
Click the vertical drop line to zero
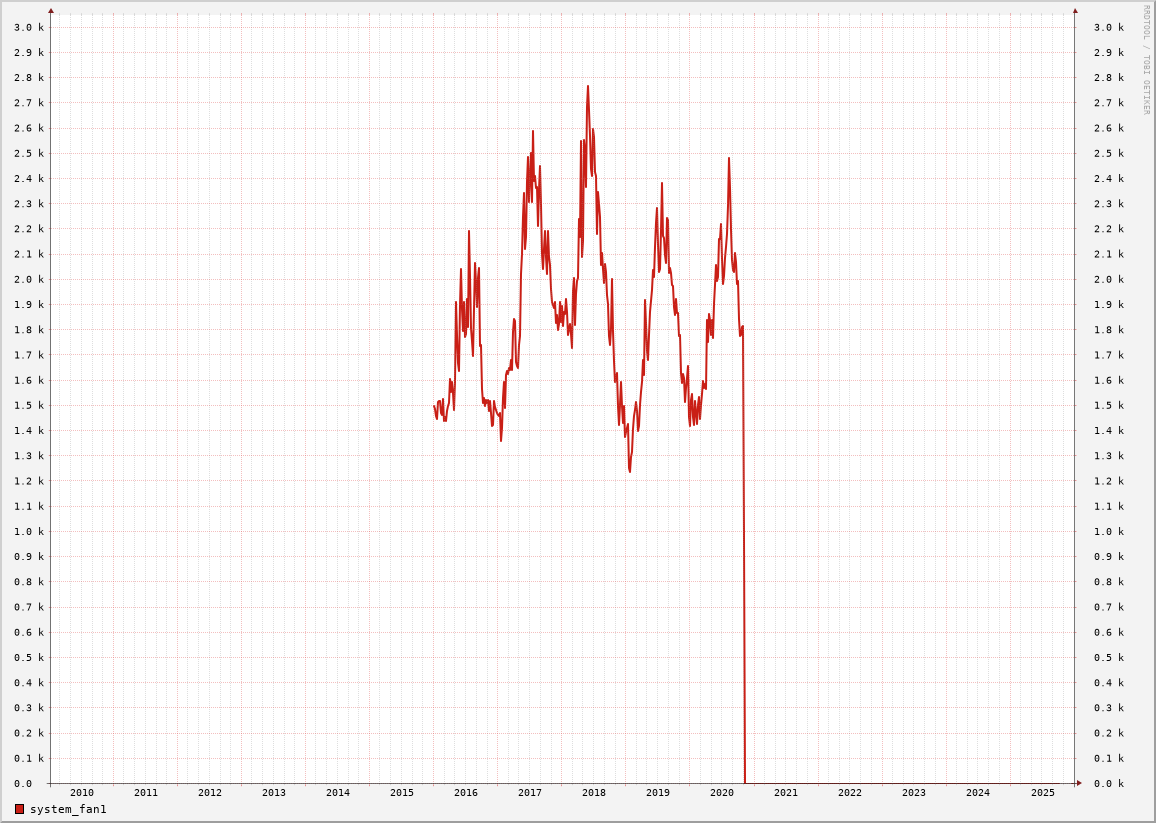point(744,600)
